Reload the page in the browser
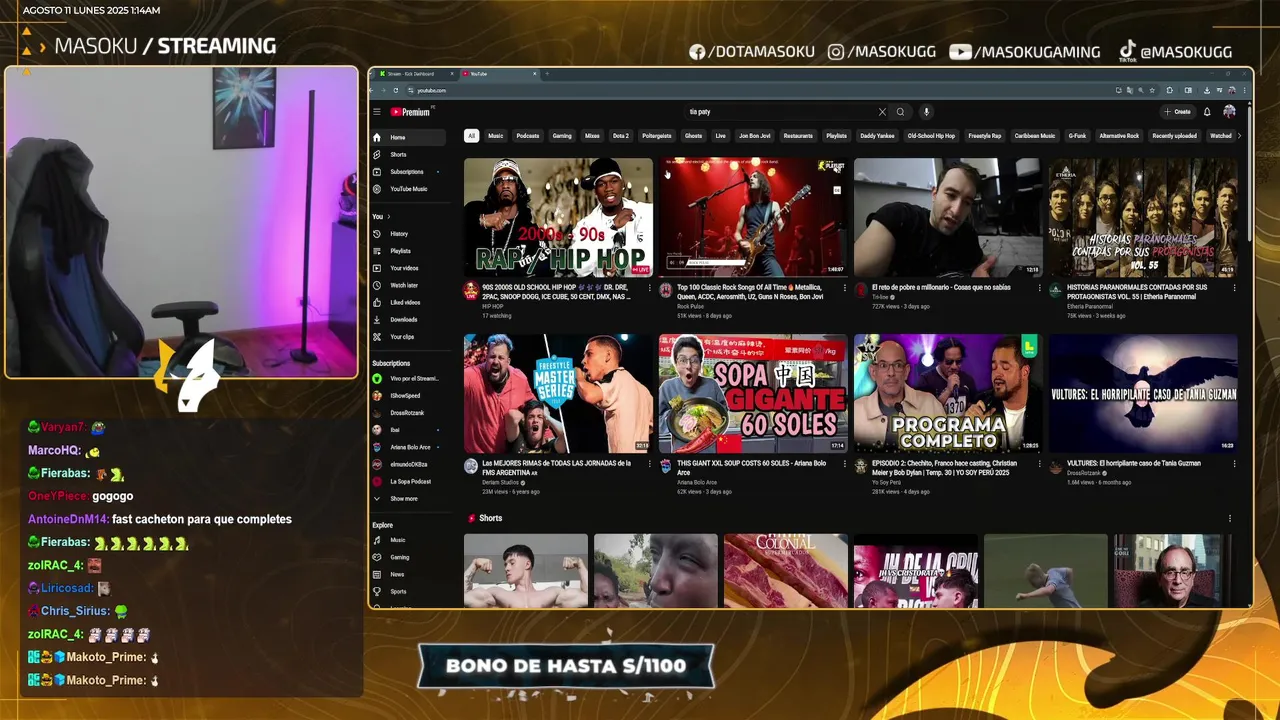 pos(395,90)
